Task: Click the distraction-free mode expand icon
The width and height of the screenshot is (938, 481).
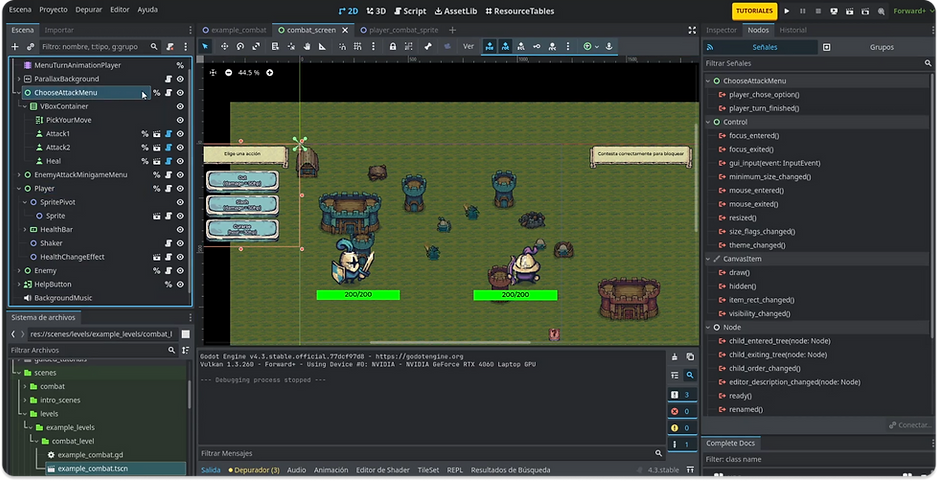Action: coord(692,30)
